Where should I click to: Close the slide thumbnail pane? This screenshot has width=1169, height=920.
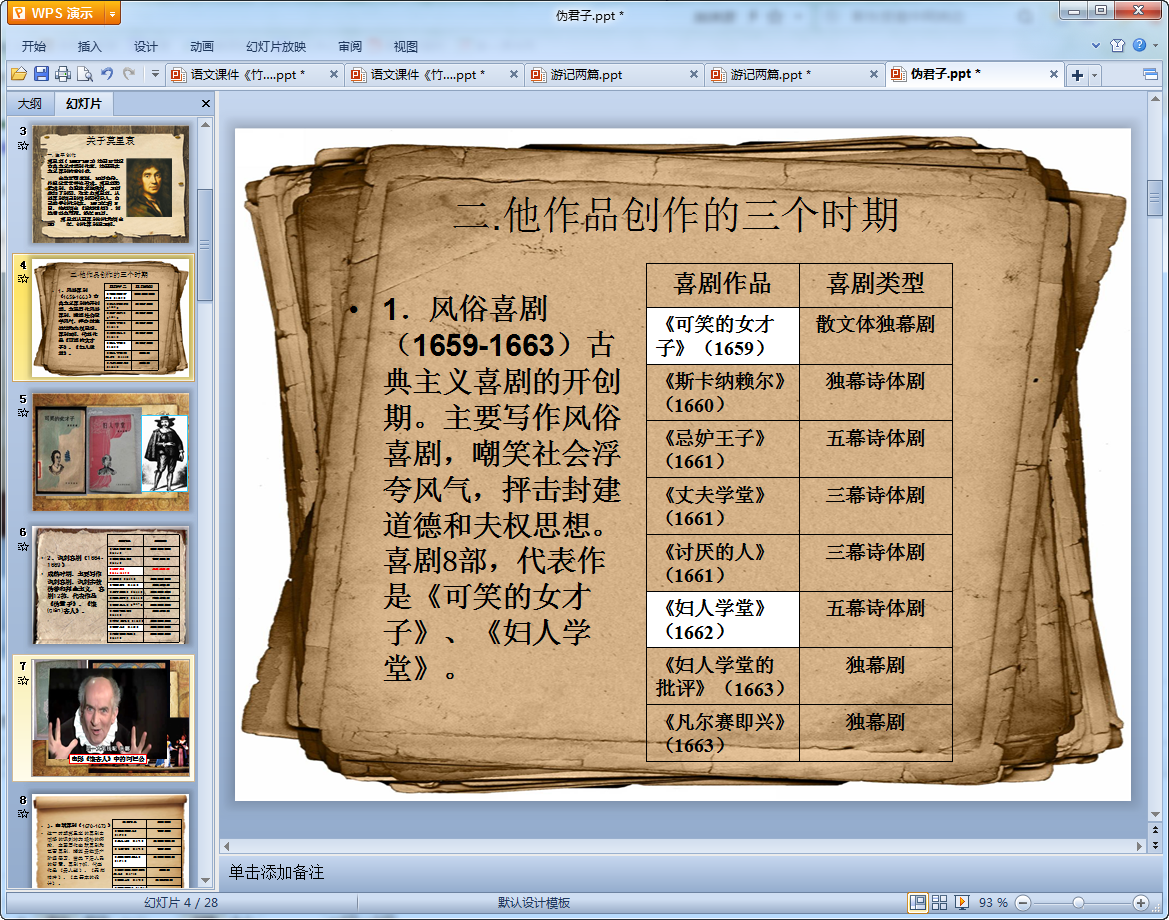click(x=206, y=104)
